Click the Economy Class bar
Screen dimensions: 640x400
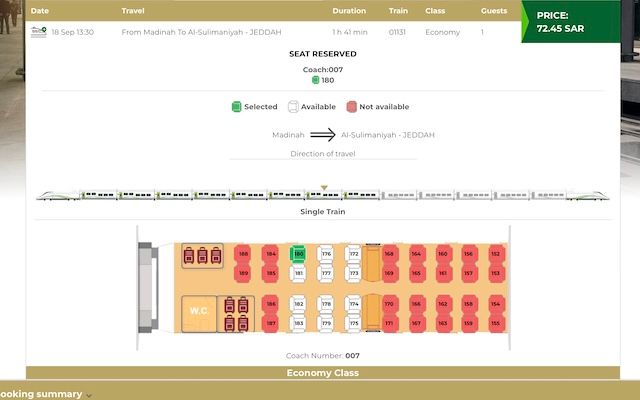[322, 373]
